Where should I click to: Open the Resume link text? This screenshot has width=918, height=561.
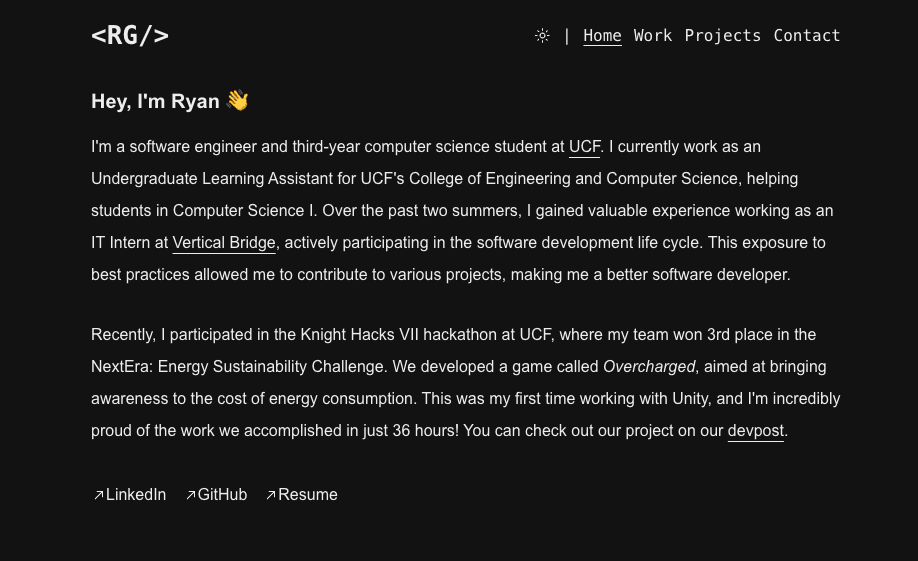(x=308, y=495)
